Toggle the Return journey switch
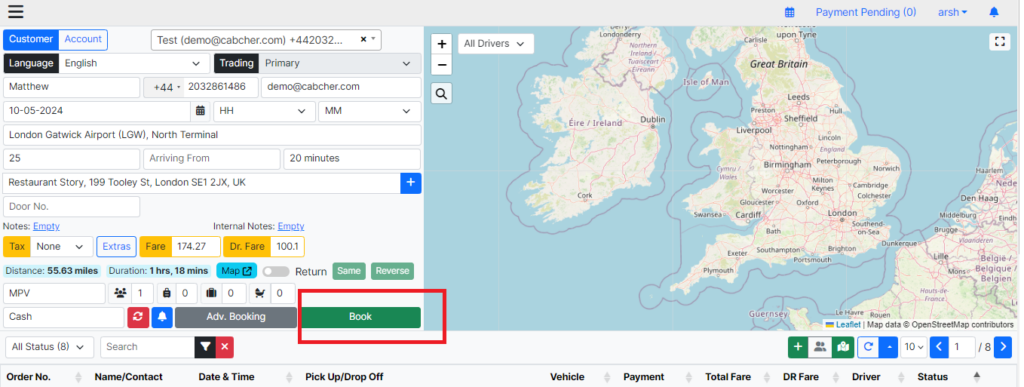The width and height of the screenshot is (1024, 387). pyautogui.click(x=276, y=271)
